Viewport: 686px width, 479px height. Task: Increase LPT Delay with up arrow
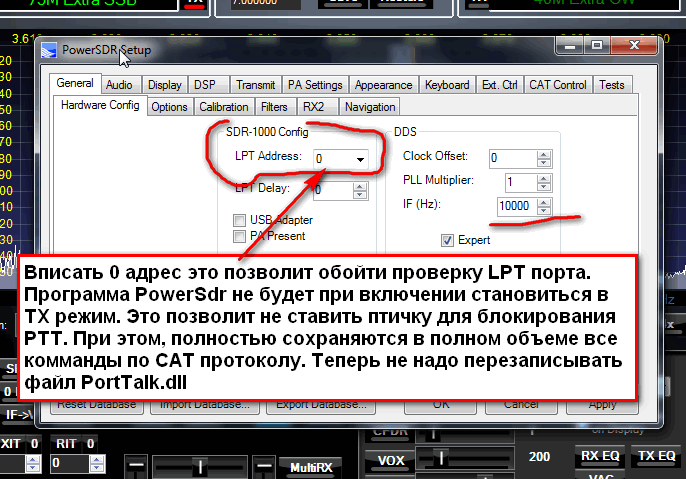click(360, 187)
